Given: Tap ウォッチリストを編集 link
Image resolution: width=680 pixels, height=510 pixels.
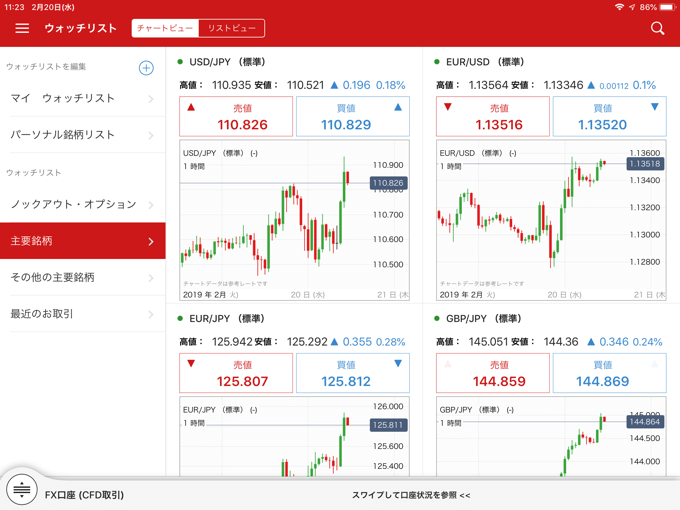Looking at the screenshot, I should coord(46,66).
